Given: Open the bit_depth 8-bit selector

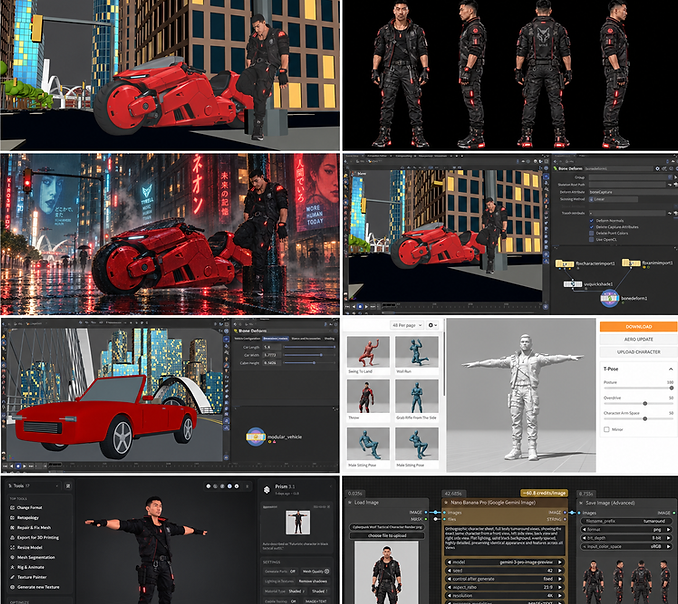Looking at the screenshot, I should [x=626, y=538].
